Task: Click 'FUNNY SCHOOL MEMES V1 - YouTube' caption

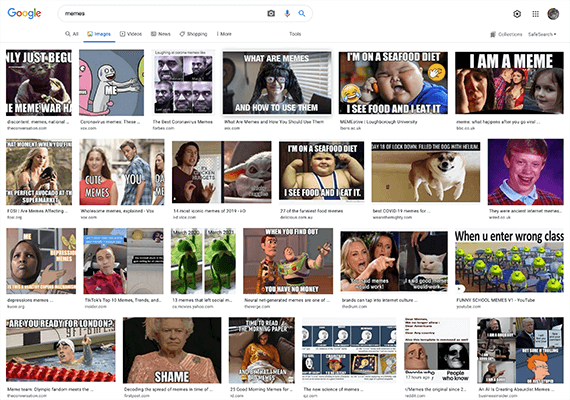Action: pos(495,300)
